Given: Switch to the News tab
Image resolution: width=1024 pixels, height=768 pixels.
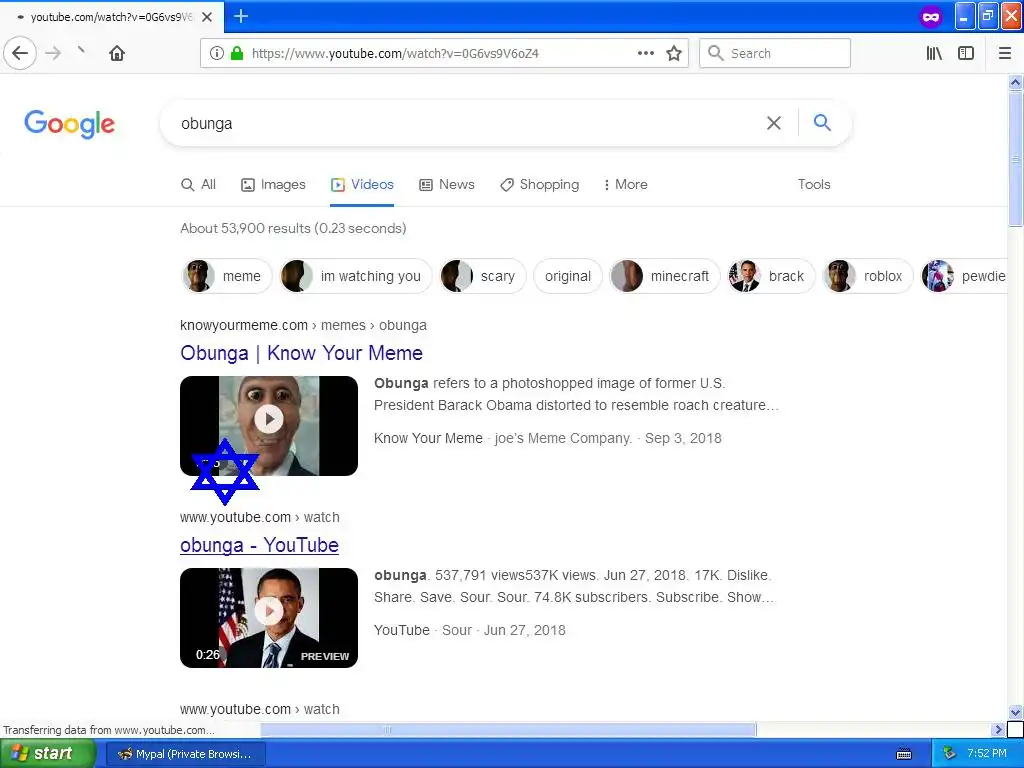Looking at the screenshot, I should 447,185.
